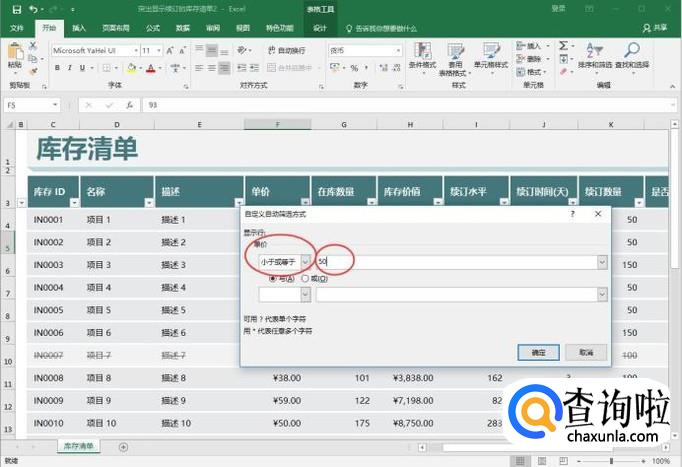Select the 或(O) radio button
The width and height of the screenshot is (682, 467).
tap(305, 279)
